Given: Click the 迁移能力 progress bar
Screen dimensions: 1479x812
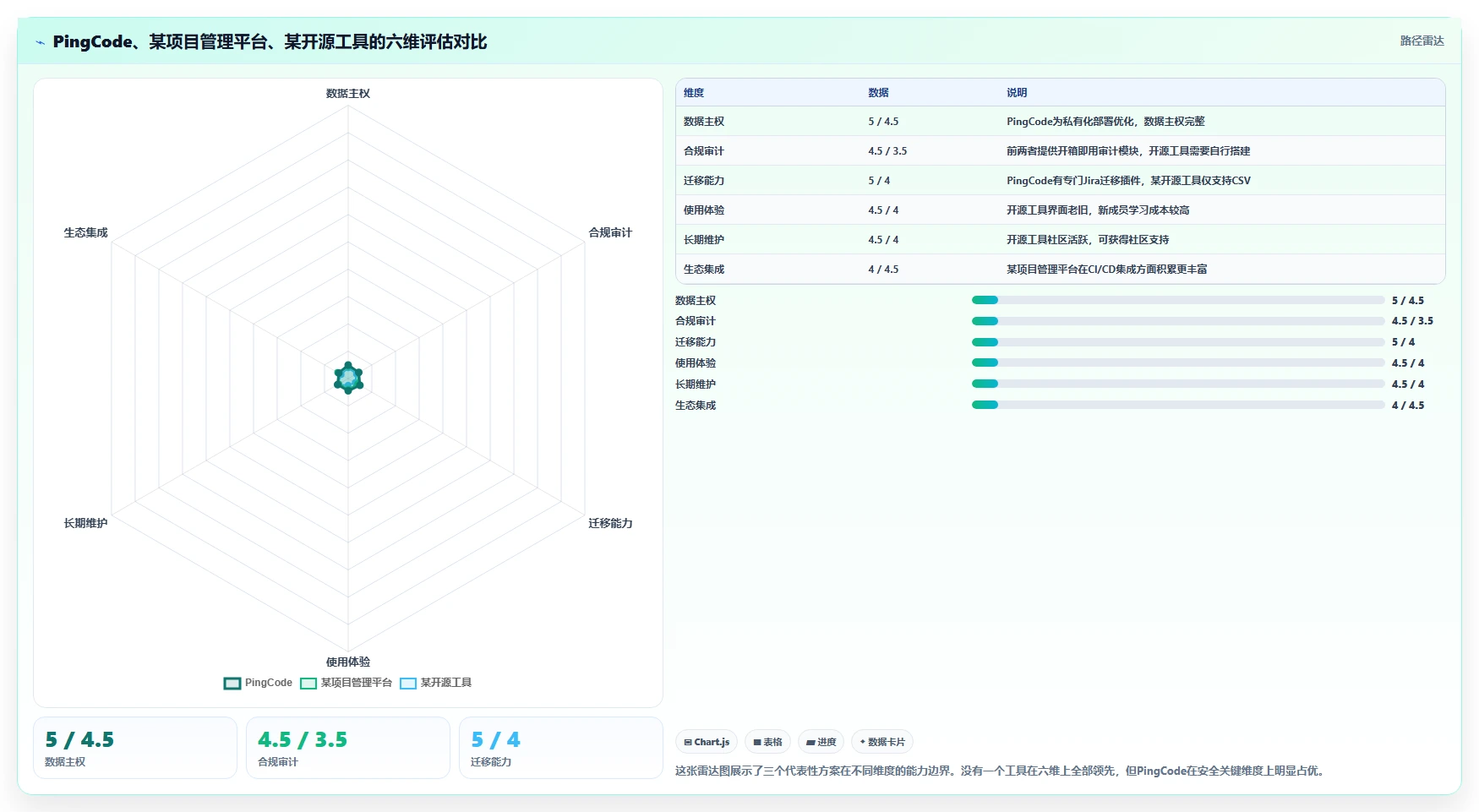Looking at the screenshot, I should click(1178, 342).
